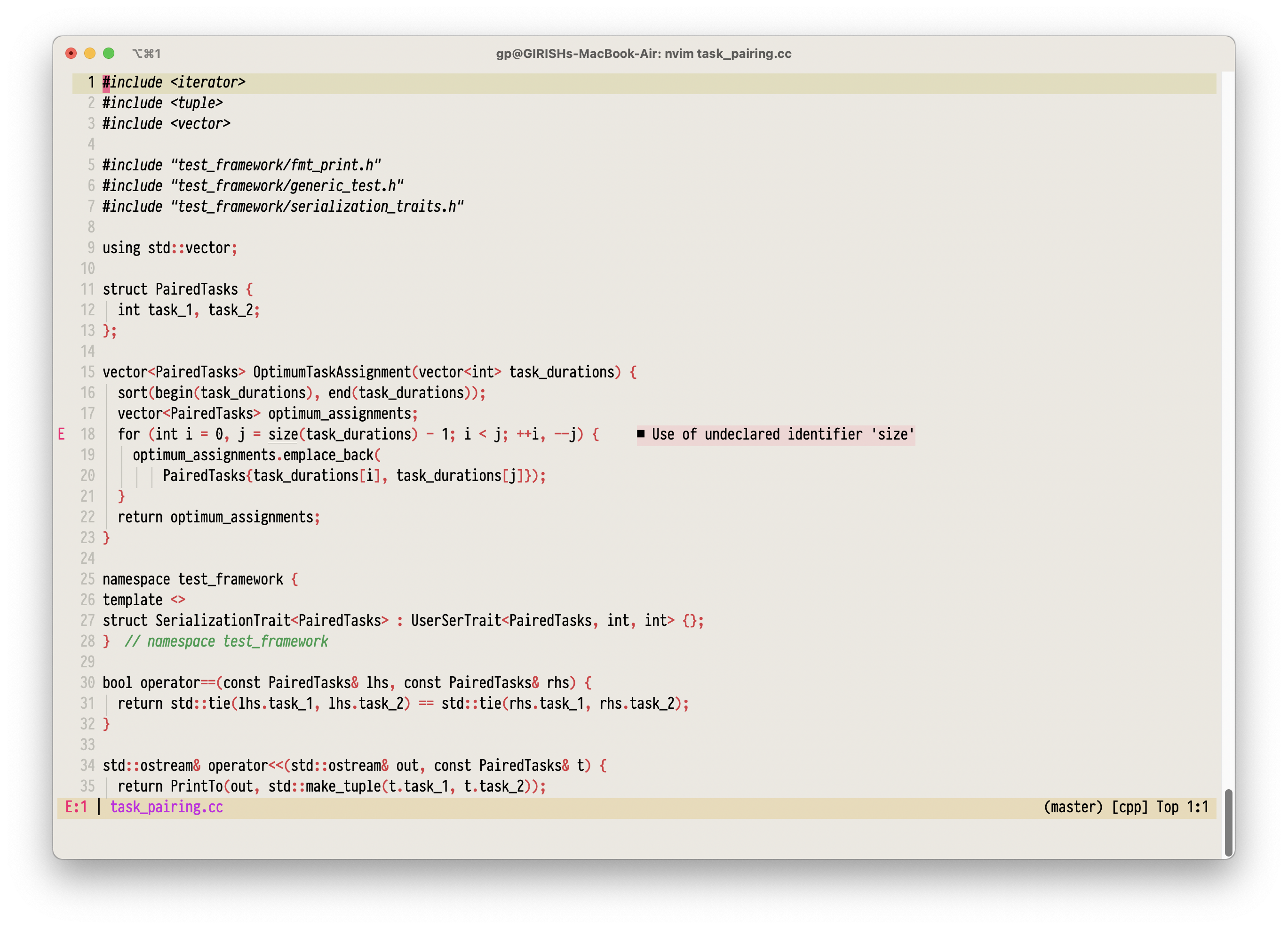Click the underlined 'size' identifier on line 18

[283, 435]
